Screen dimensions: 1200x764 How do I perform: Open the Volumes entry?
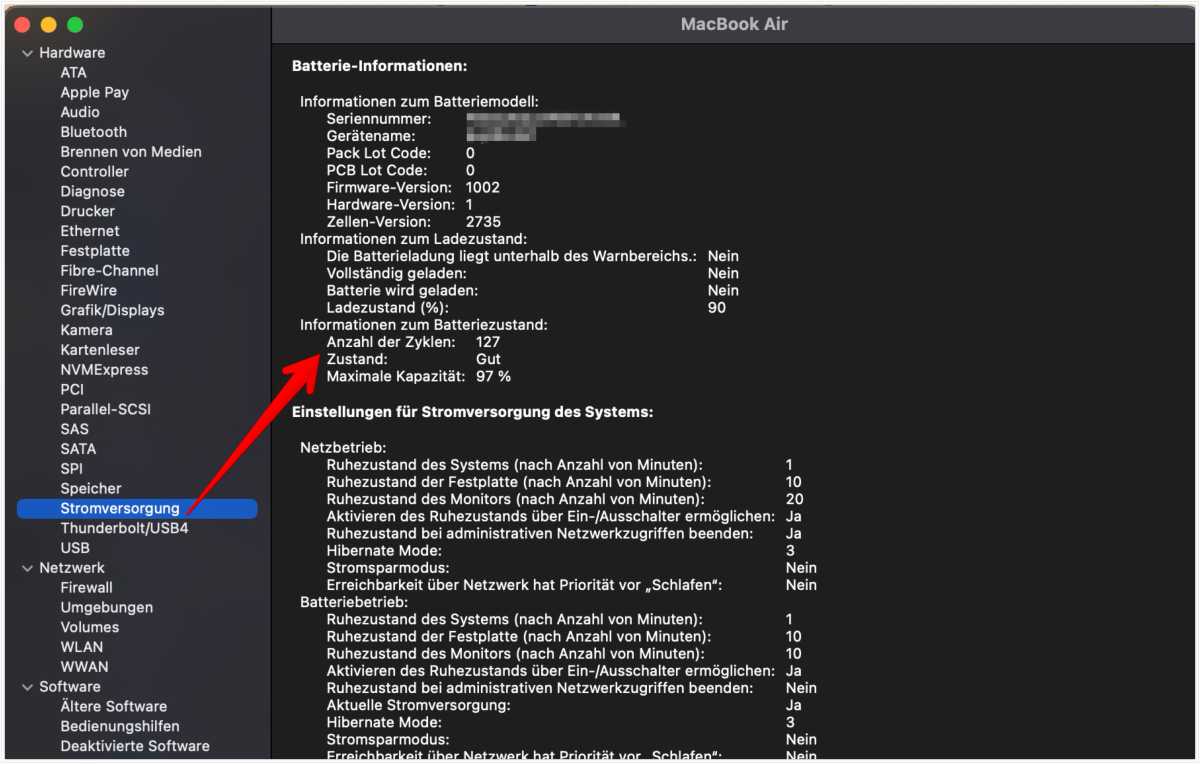pyautogui.click(x=89, y=627)
